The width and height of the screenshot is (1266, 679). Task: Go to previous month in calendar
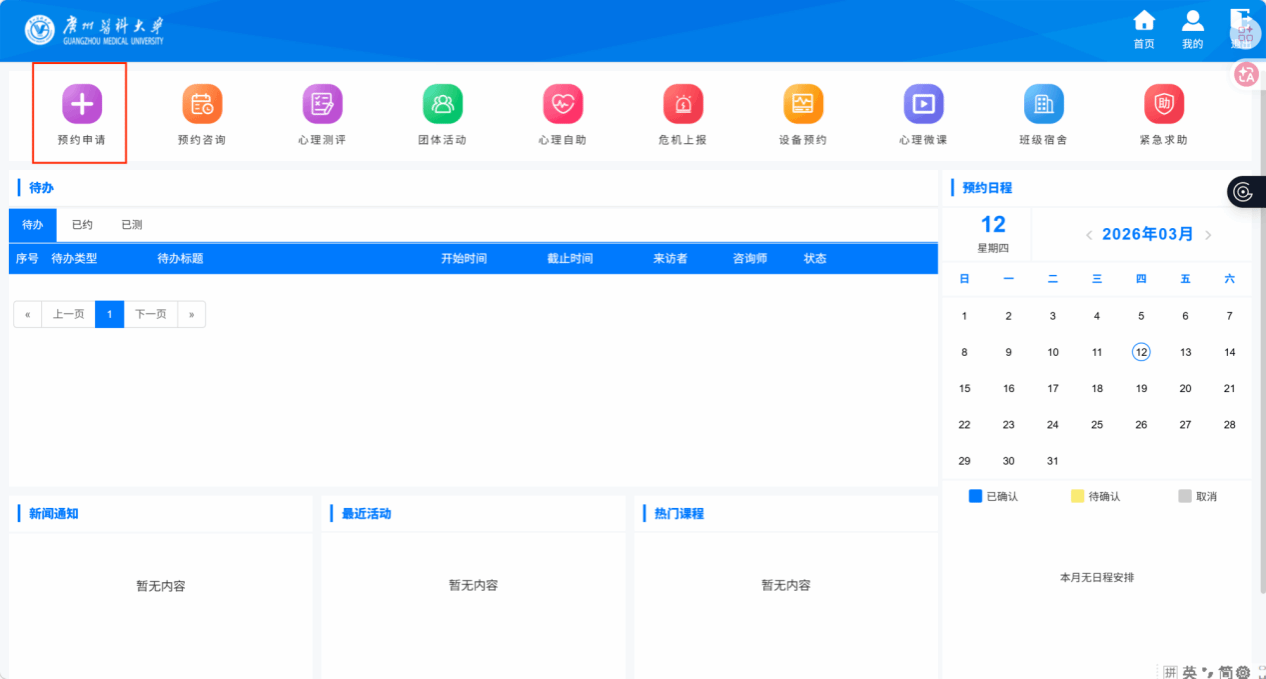click(1089, 235)
